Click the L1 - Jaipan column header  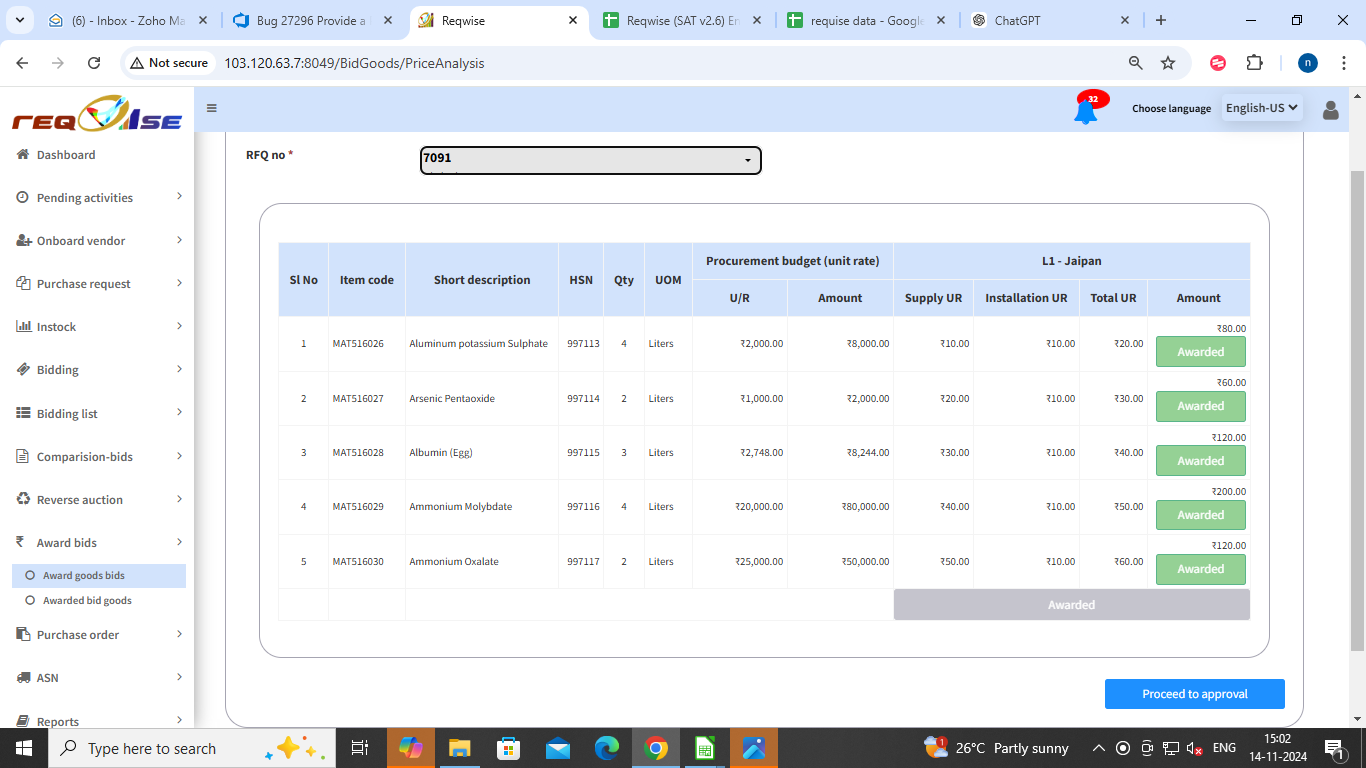click(1072, 261)
